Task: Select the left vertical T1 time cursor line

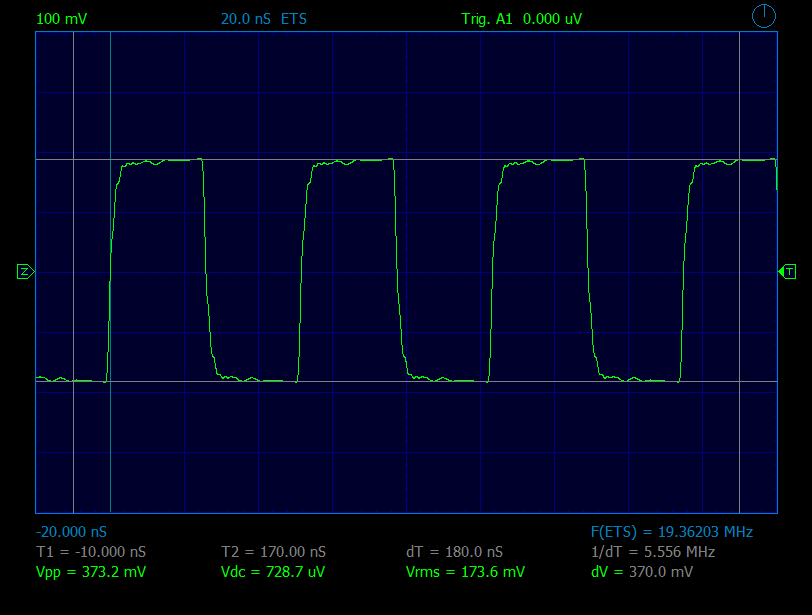Action: click(74, 272)
